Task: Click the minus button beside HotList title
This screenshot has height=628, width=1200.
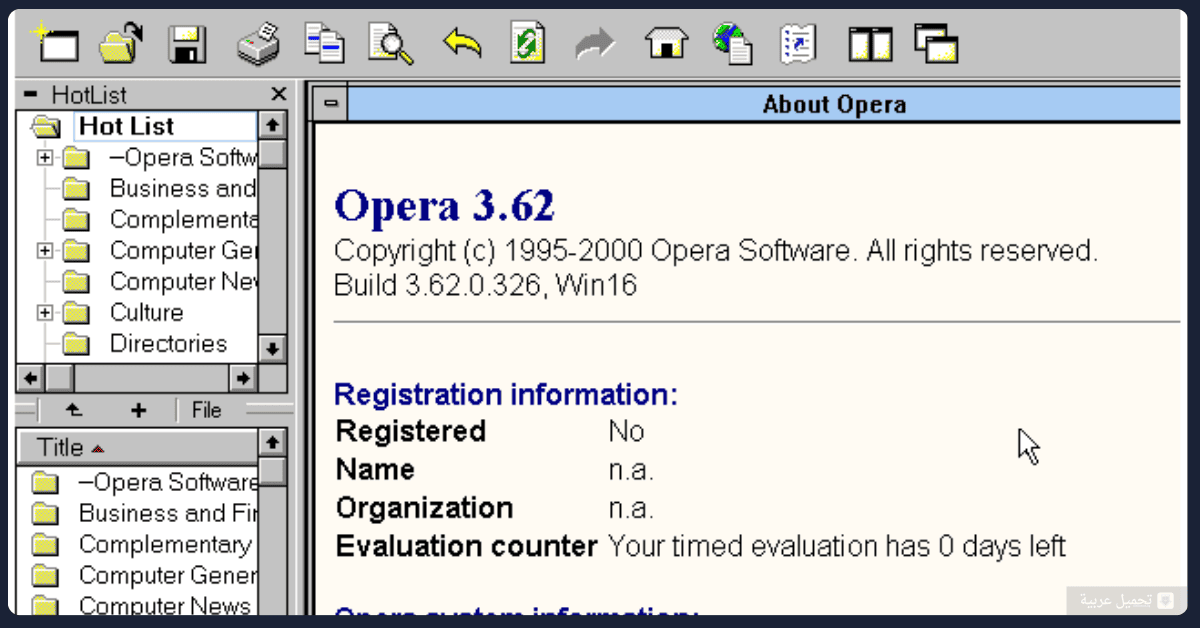Action: (x=30, y=95)
